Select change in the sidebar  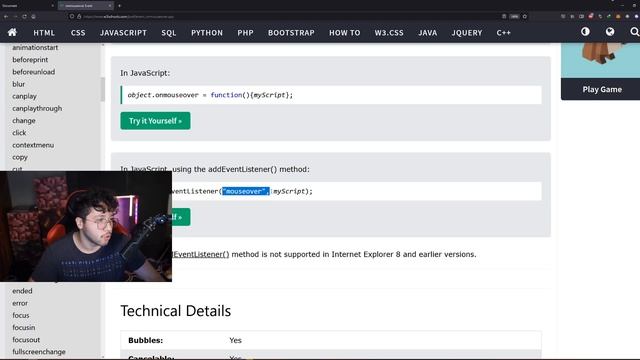(24, 121)
